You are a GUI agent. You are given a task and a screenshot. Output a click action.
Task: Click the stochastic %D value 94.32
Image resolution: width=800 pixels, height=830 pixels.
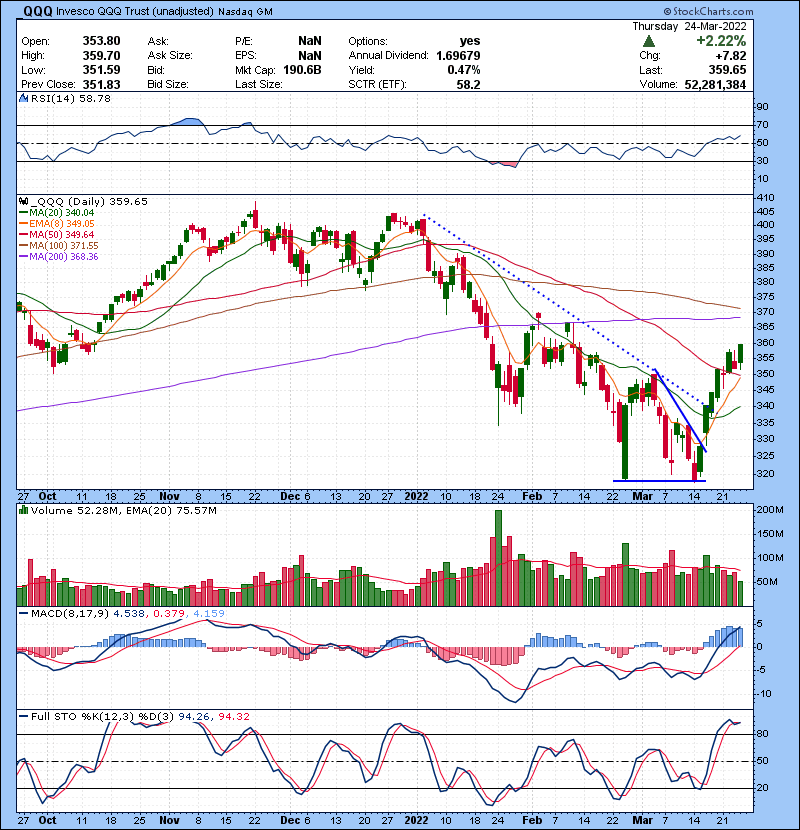(x=233, y=717)
